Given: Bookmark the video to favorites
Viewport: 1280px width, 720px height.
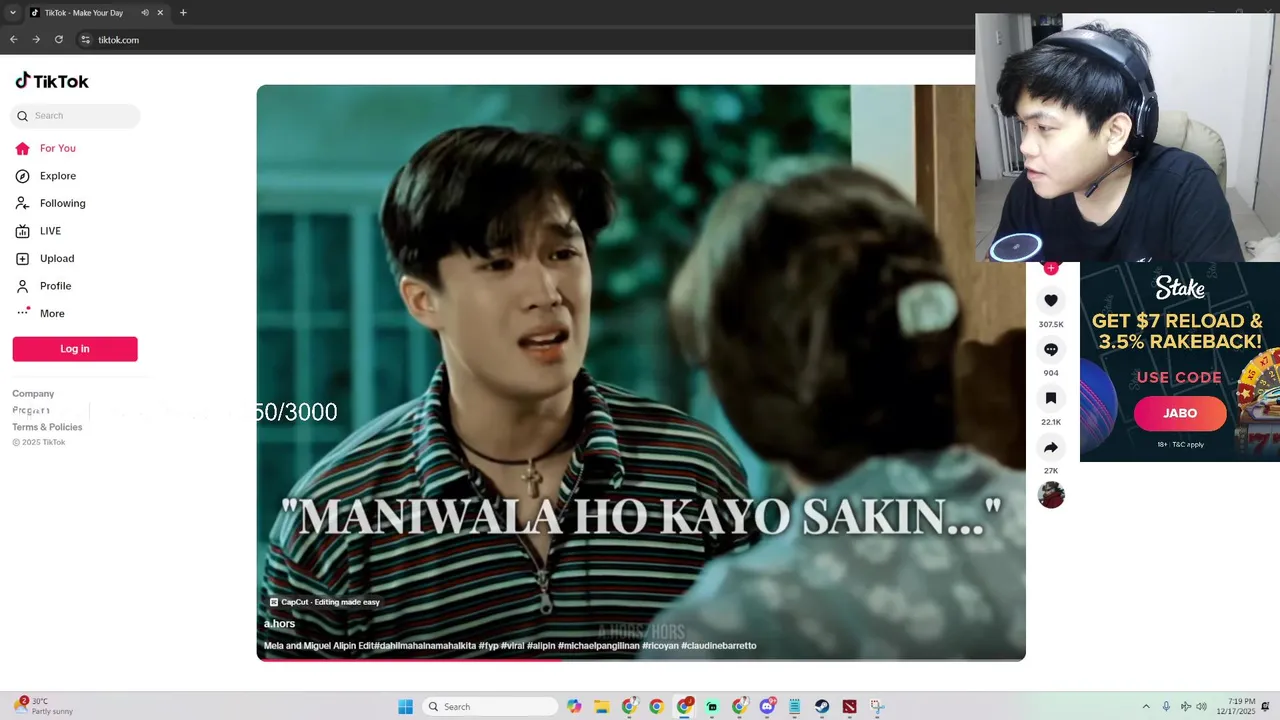Looking at the screenshot, I should click(x=1051, y=398).
